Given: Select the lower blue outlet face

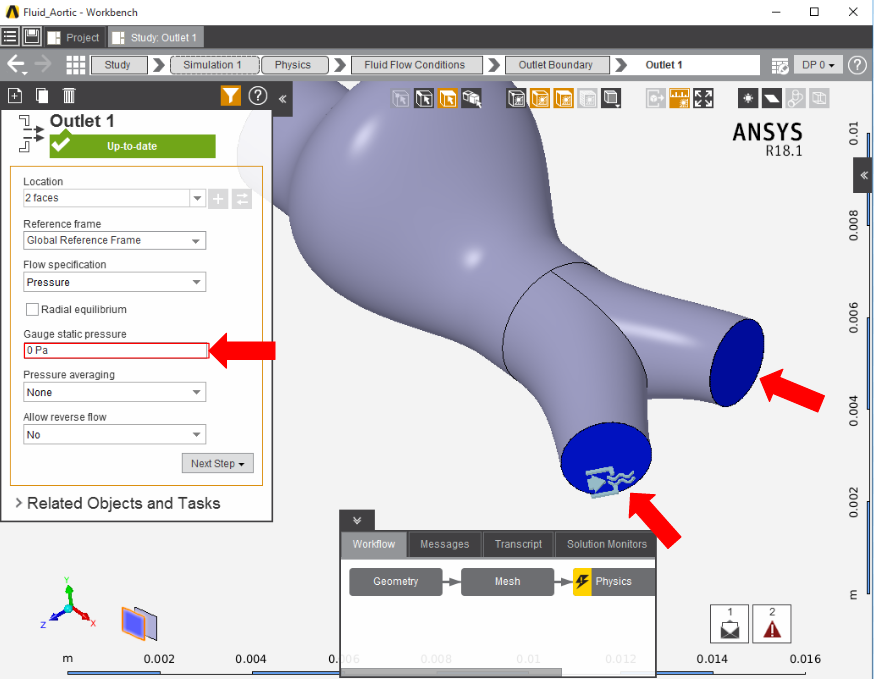Looking at the screenshot, I should [606, 457].
